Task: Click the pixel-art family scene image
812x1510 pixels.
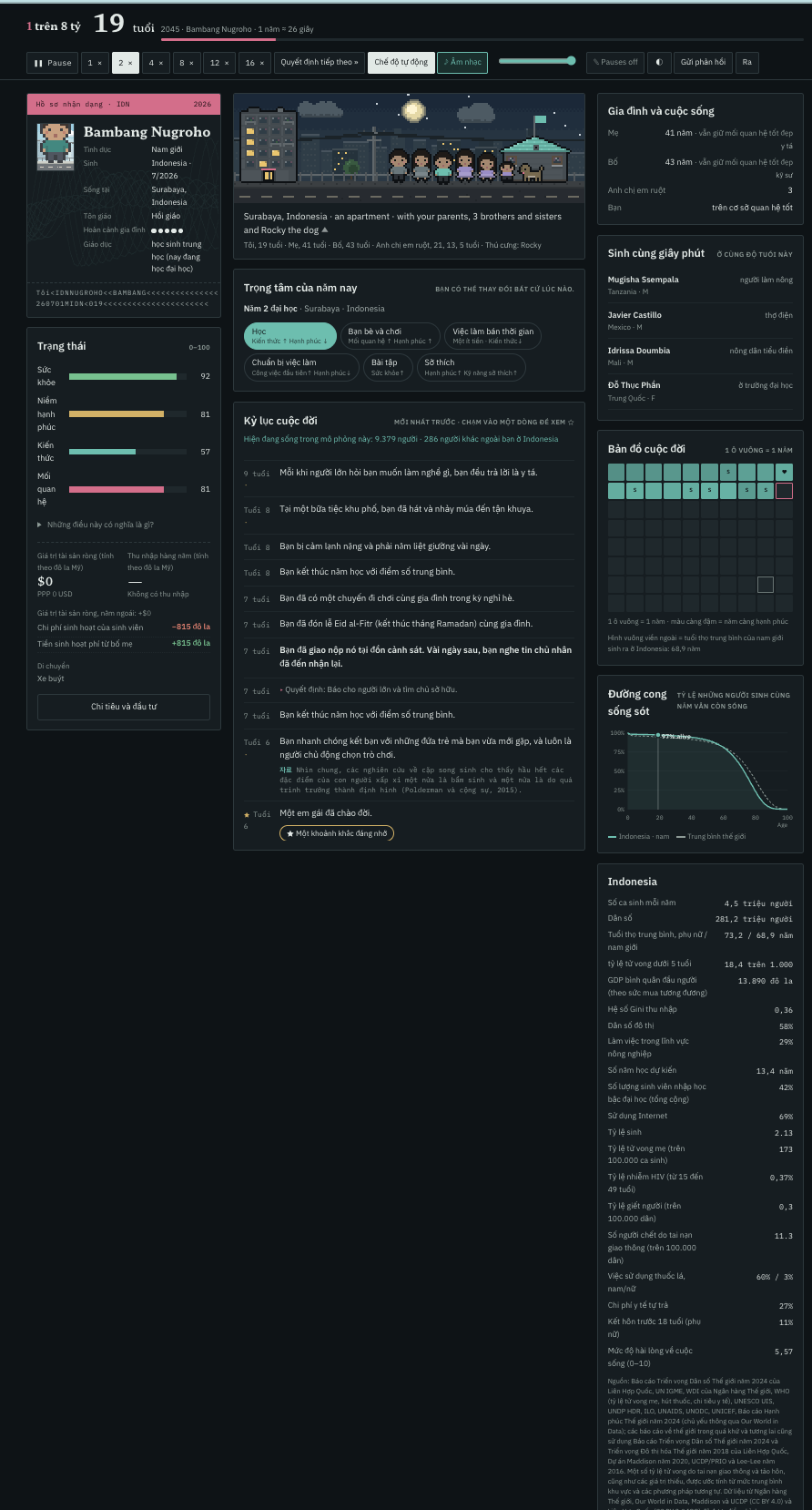Action: point(409,148)
